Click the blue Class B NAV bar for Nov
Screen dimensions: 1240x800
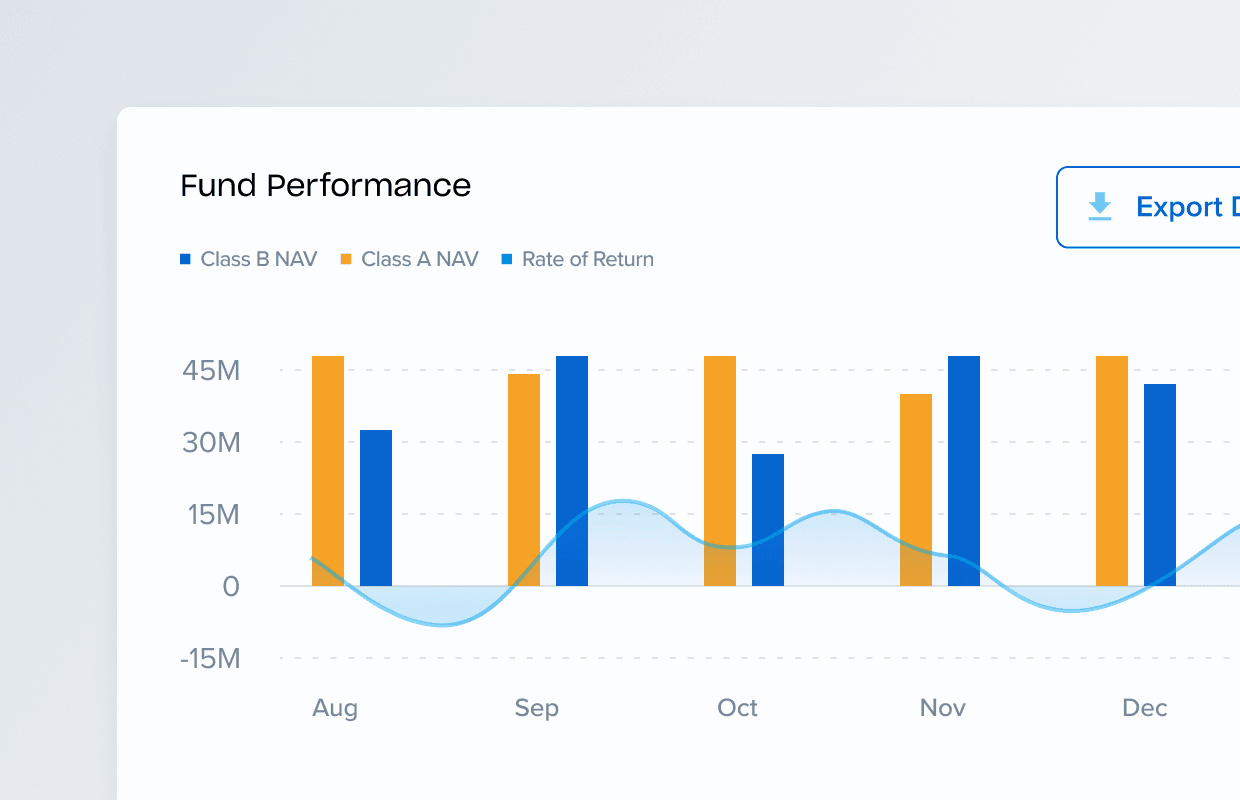963,470
